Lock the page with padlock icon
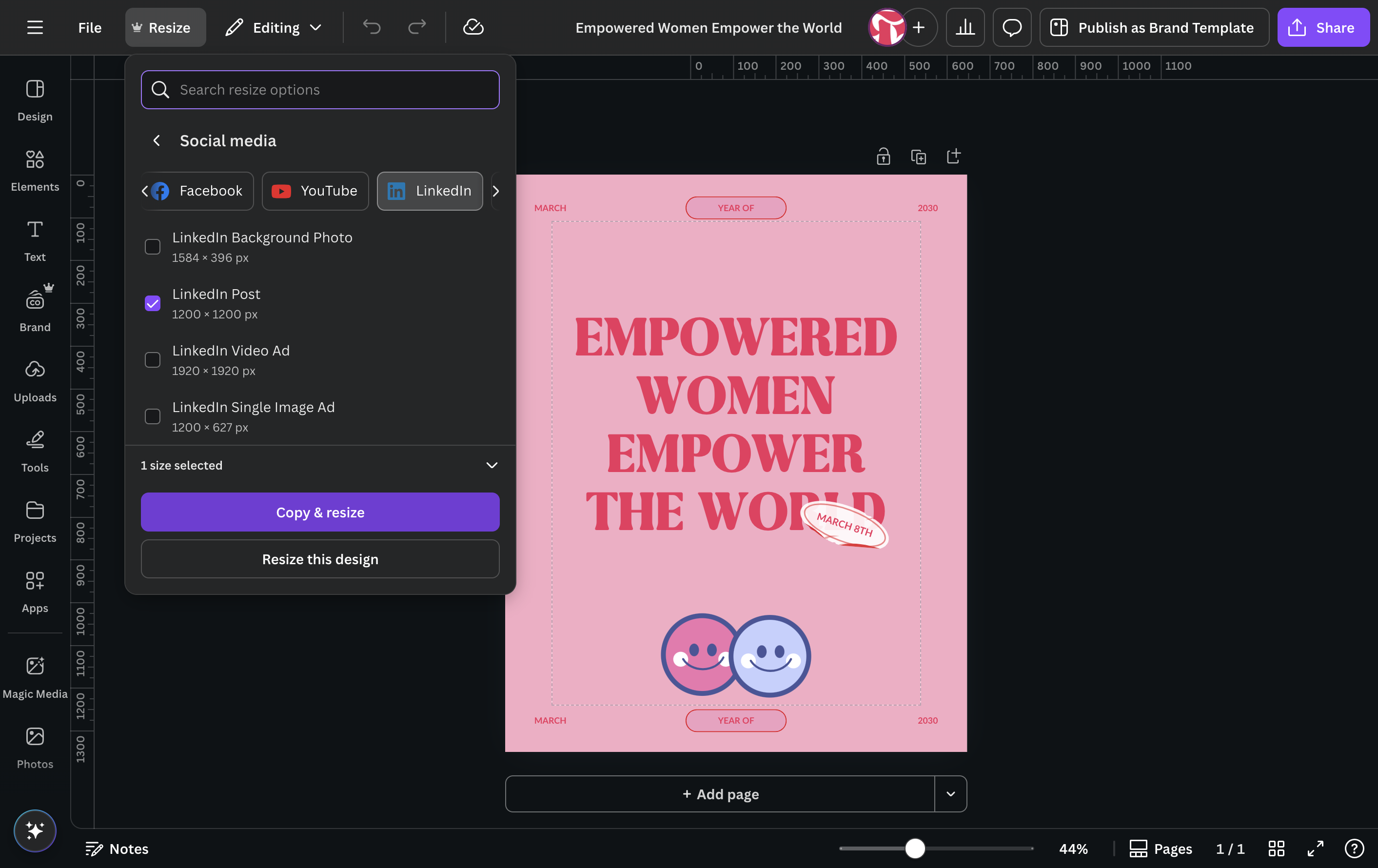This screenshot has height=868, width=1378. 883,156
